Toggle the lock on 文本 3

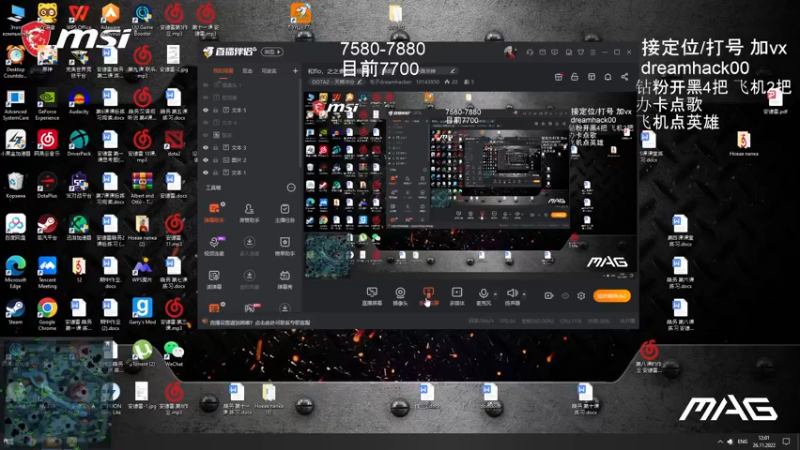[215, 147]
